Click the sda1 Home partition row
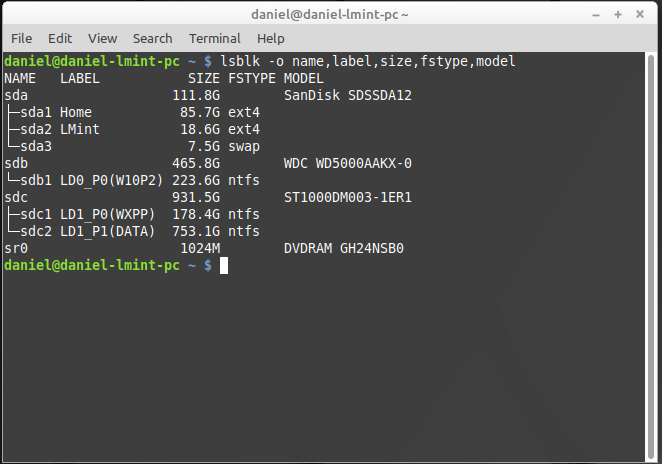Image resolution: width=662 pixels, height=464 pixels. pyautogui.click(x=132, y=112)
